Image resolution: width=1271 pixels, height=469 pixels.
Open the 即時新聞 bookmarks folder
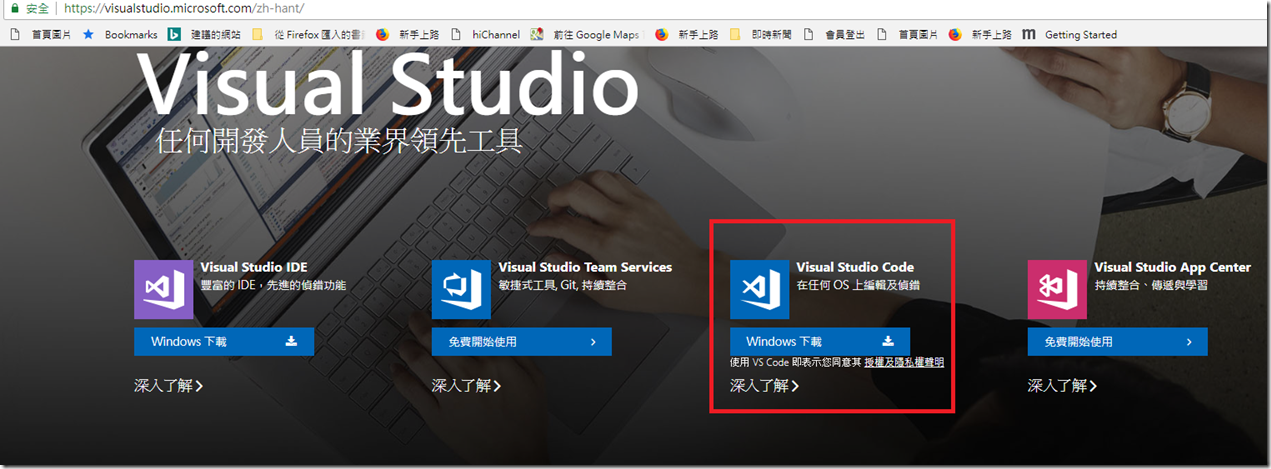[761, 34]
